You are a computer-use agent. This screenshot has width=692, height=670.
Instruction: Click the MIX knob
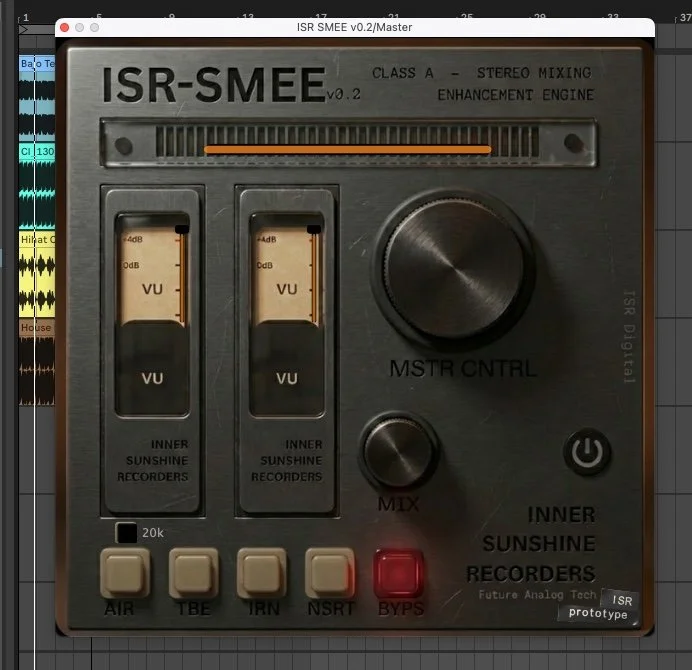(x=399, y=451)
